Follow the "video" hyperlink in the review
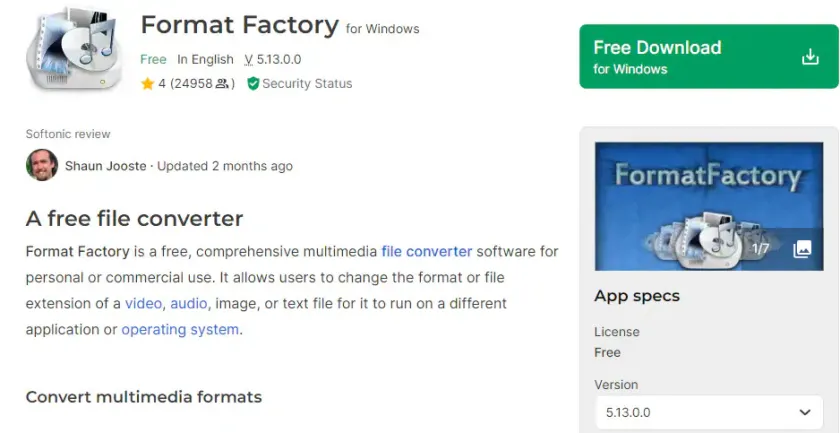 (x=143, y=303)
